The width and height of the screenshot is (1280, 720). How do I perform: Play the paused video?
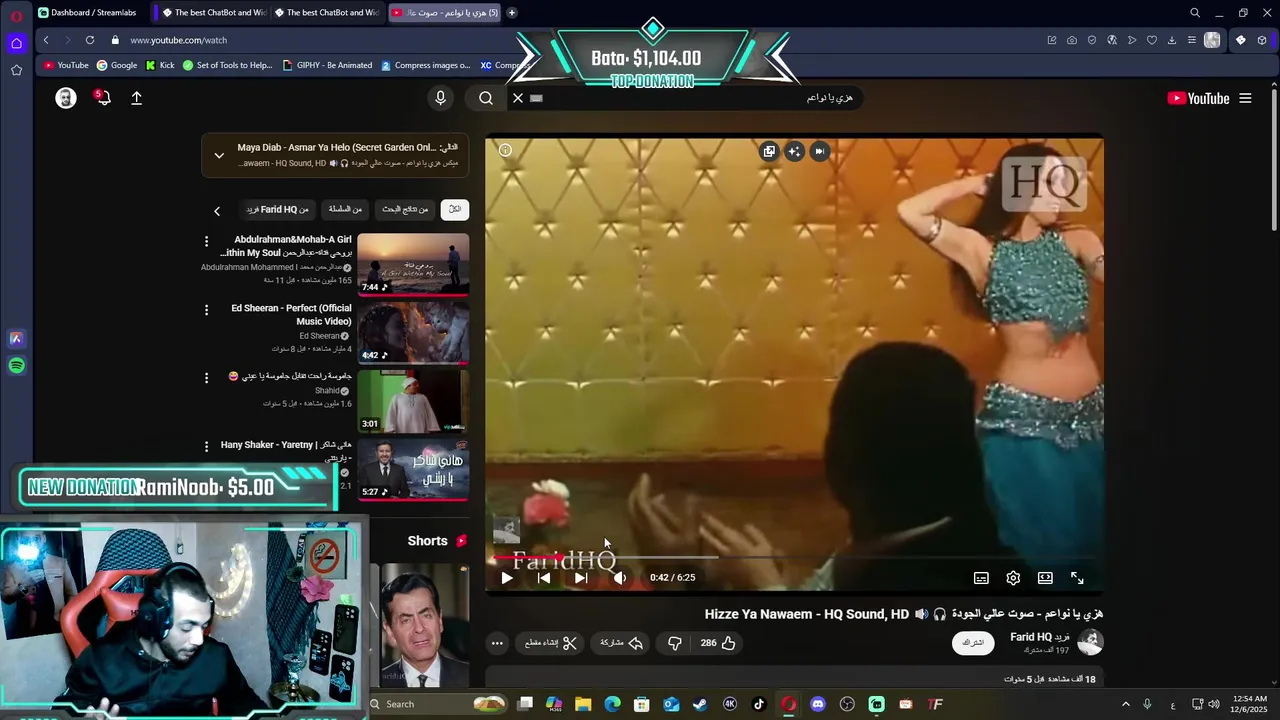507,578
